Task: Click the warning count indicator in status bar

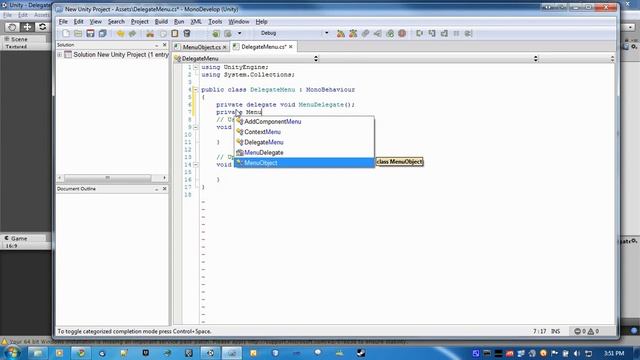Action: click(x=593, y=331)
